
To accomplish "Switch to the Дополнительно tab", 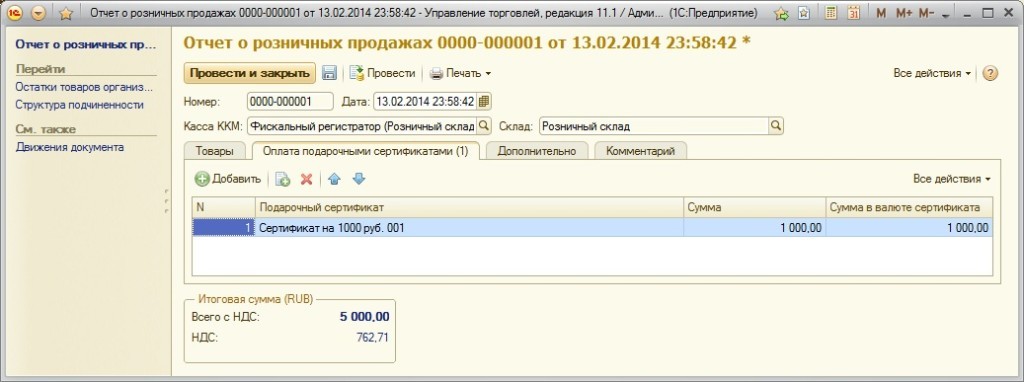I will [537, 151].
